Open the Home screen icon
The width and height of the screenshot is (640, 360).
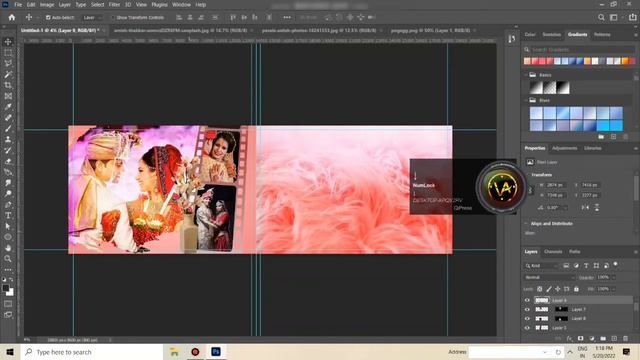point(11,18)
